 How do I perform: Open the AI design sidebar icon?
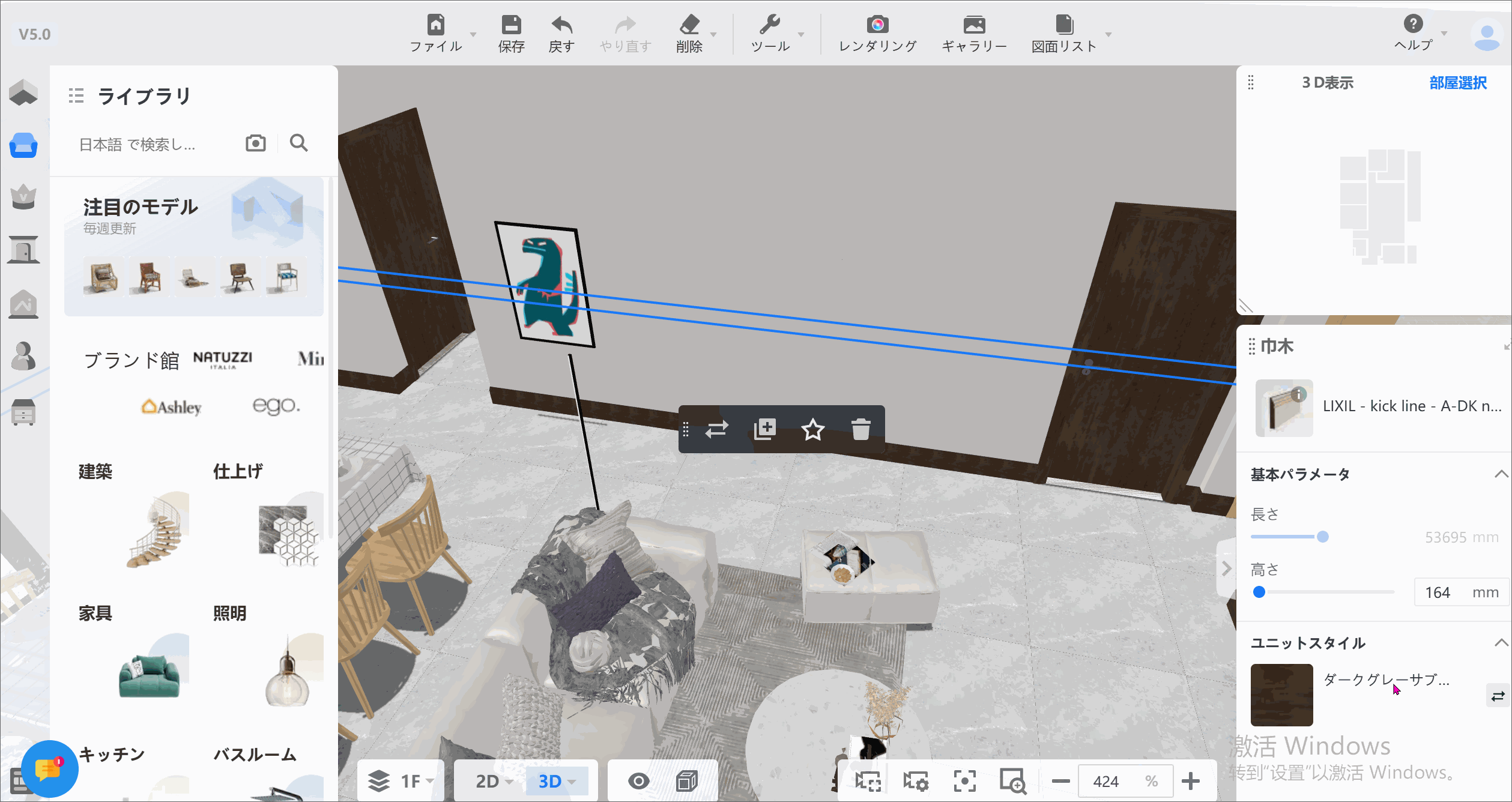(23, 304)
